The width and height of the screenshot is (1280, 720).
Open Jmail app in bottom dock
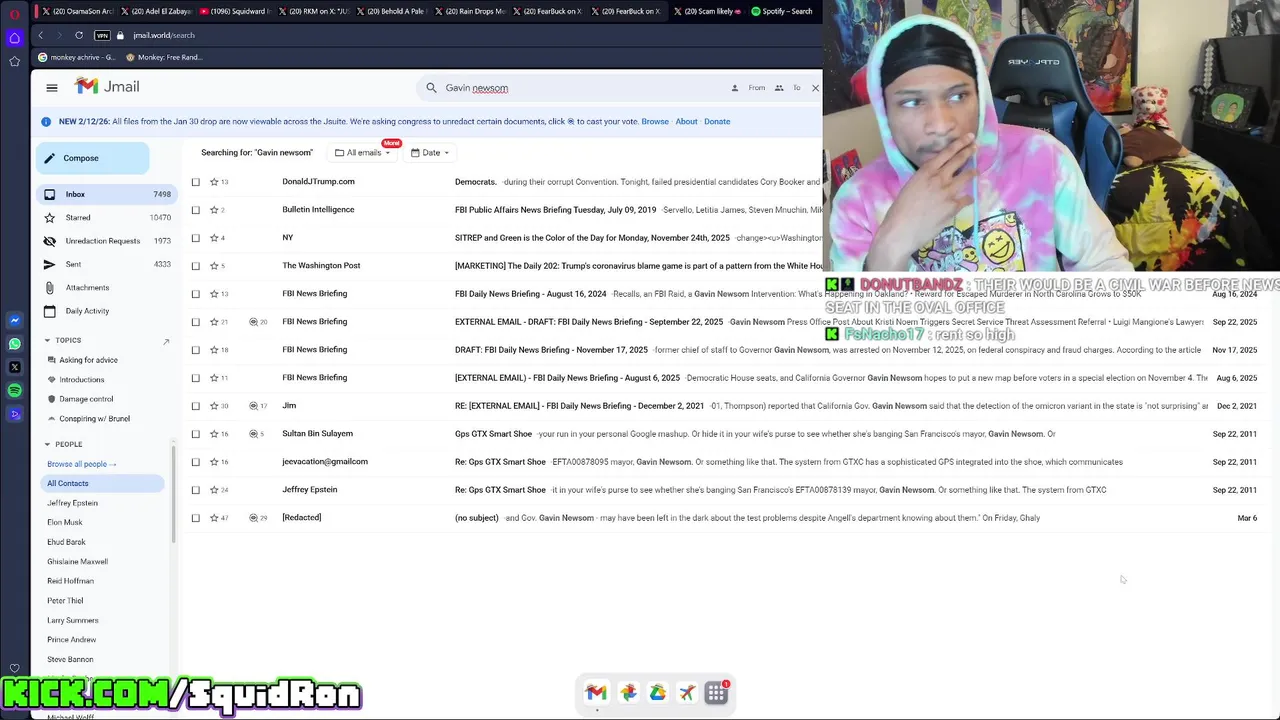pyautogui.click(x=596, y=692)
